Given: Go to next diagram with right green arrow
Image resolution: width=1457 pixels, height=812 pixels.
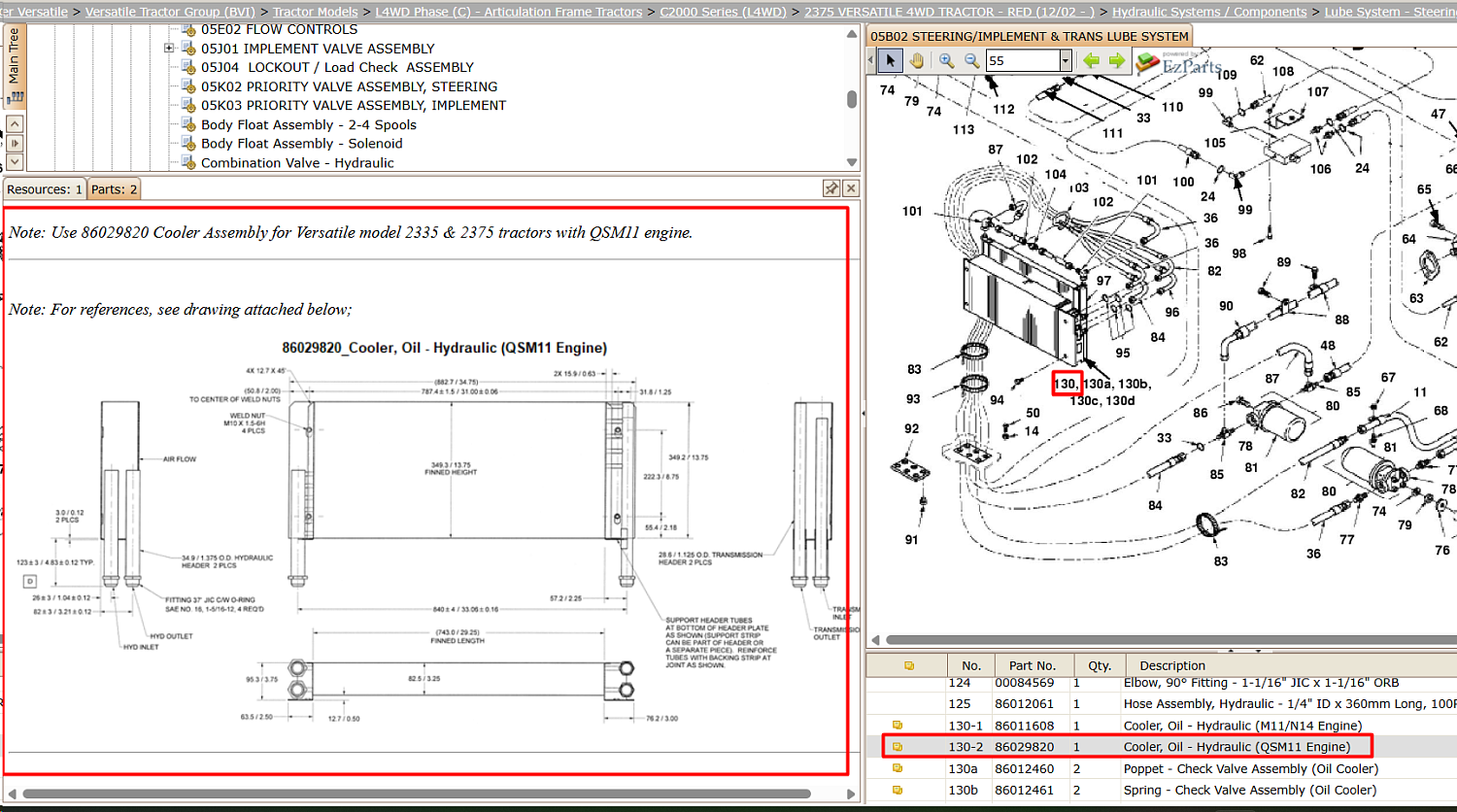Looking at the screenshot, I should click(x=1117, y=61).
